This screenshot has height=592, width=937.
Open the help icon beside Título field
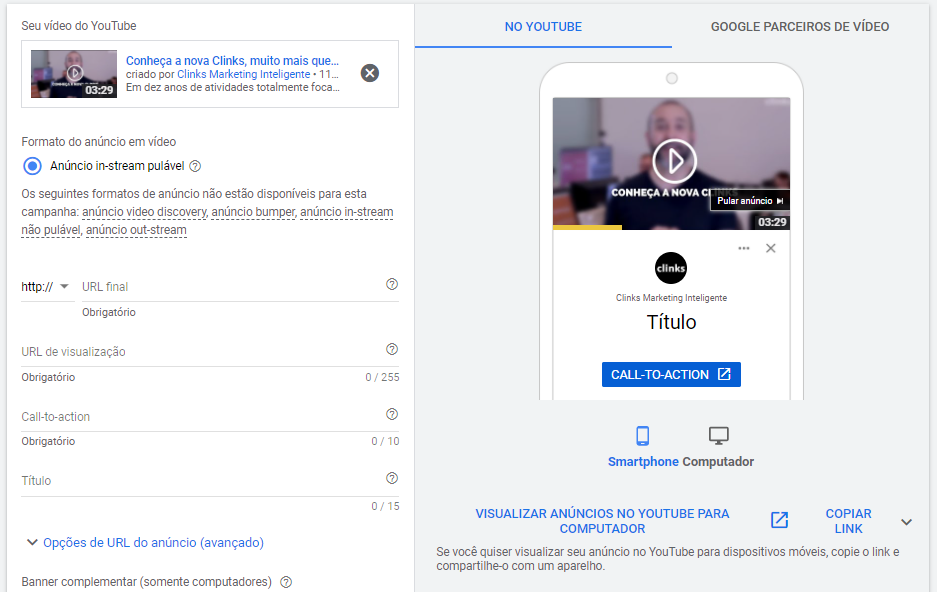click(392, 478)
